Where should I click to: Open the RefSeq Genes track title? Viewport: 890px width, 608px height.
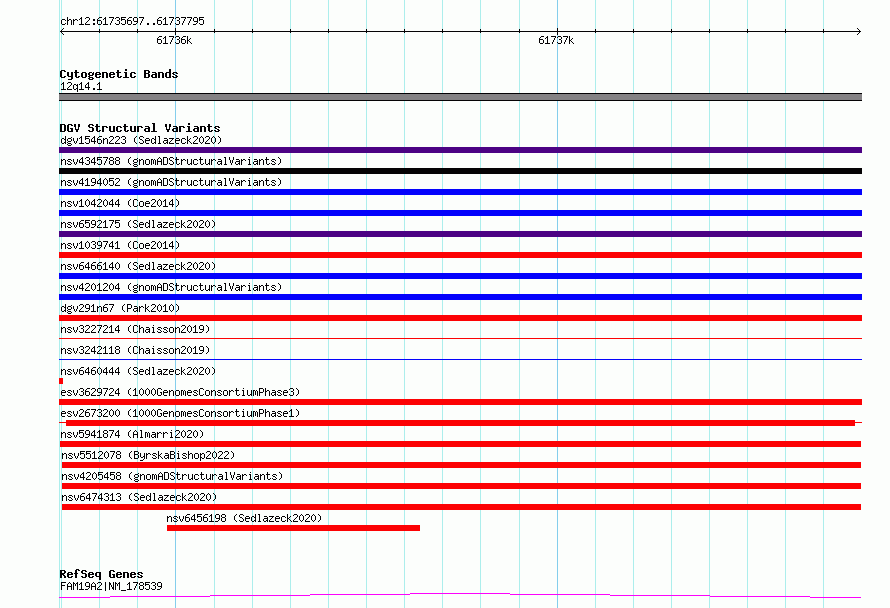pos(101,574)
